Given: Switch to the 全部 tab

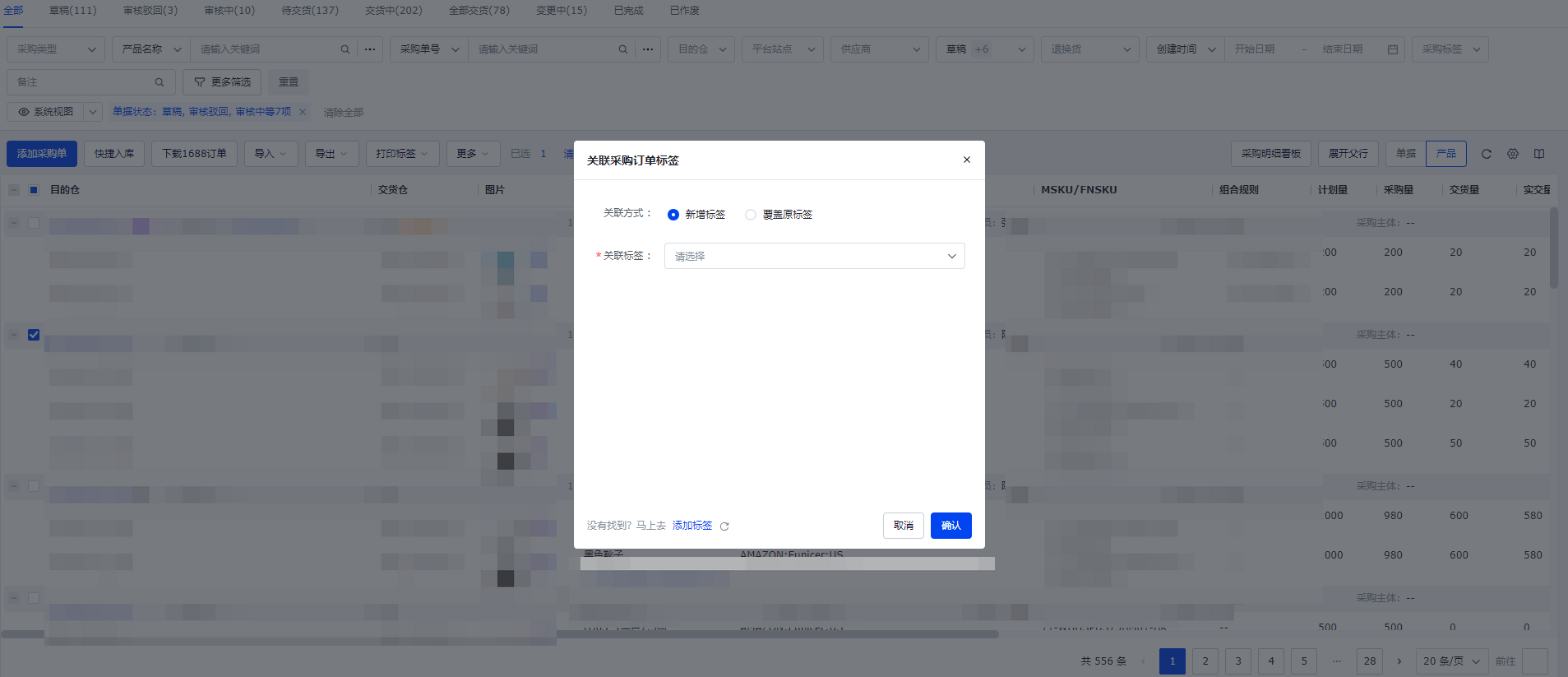Looking at the screenshot, I should coord(13,11).
